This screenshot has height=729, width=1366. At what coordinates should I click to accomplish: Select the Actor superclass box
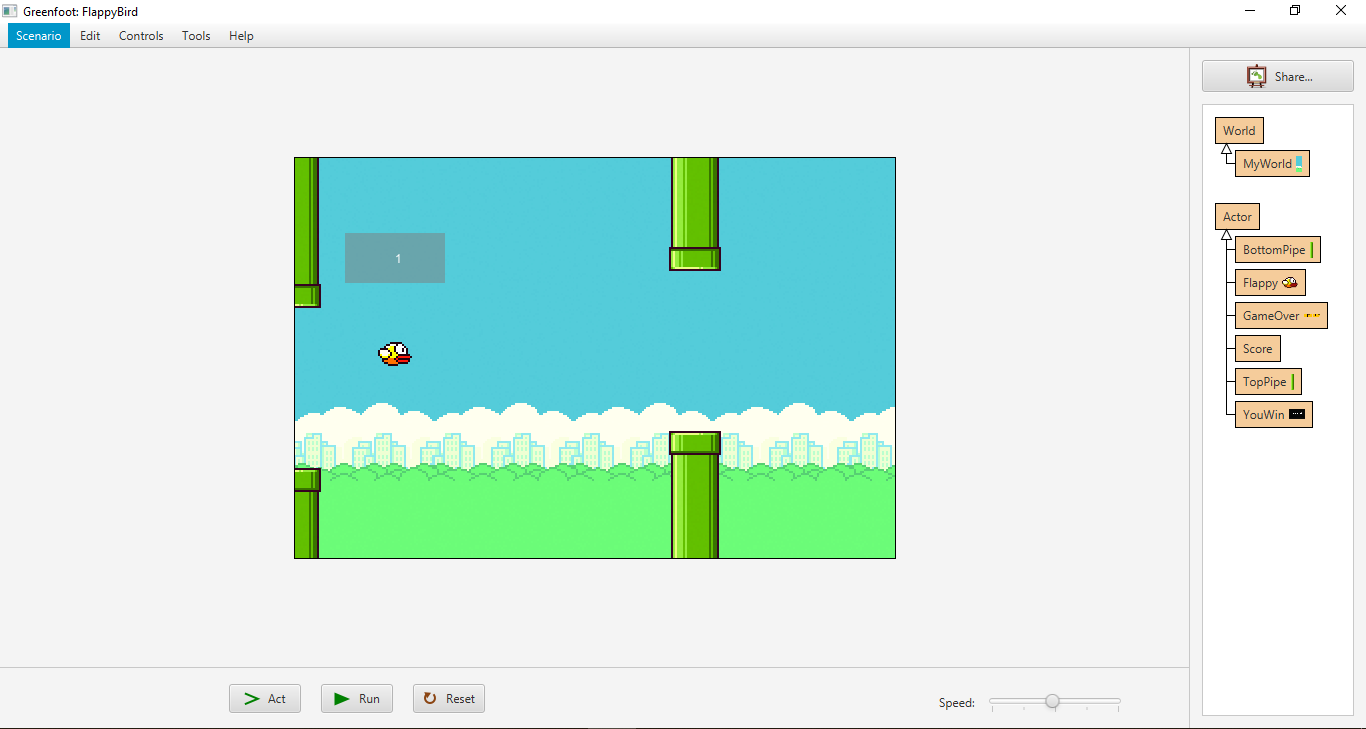coord(1237,216)
